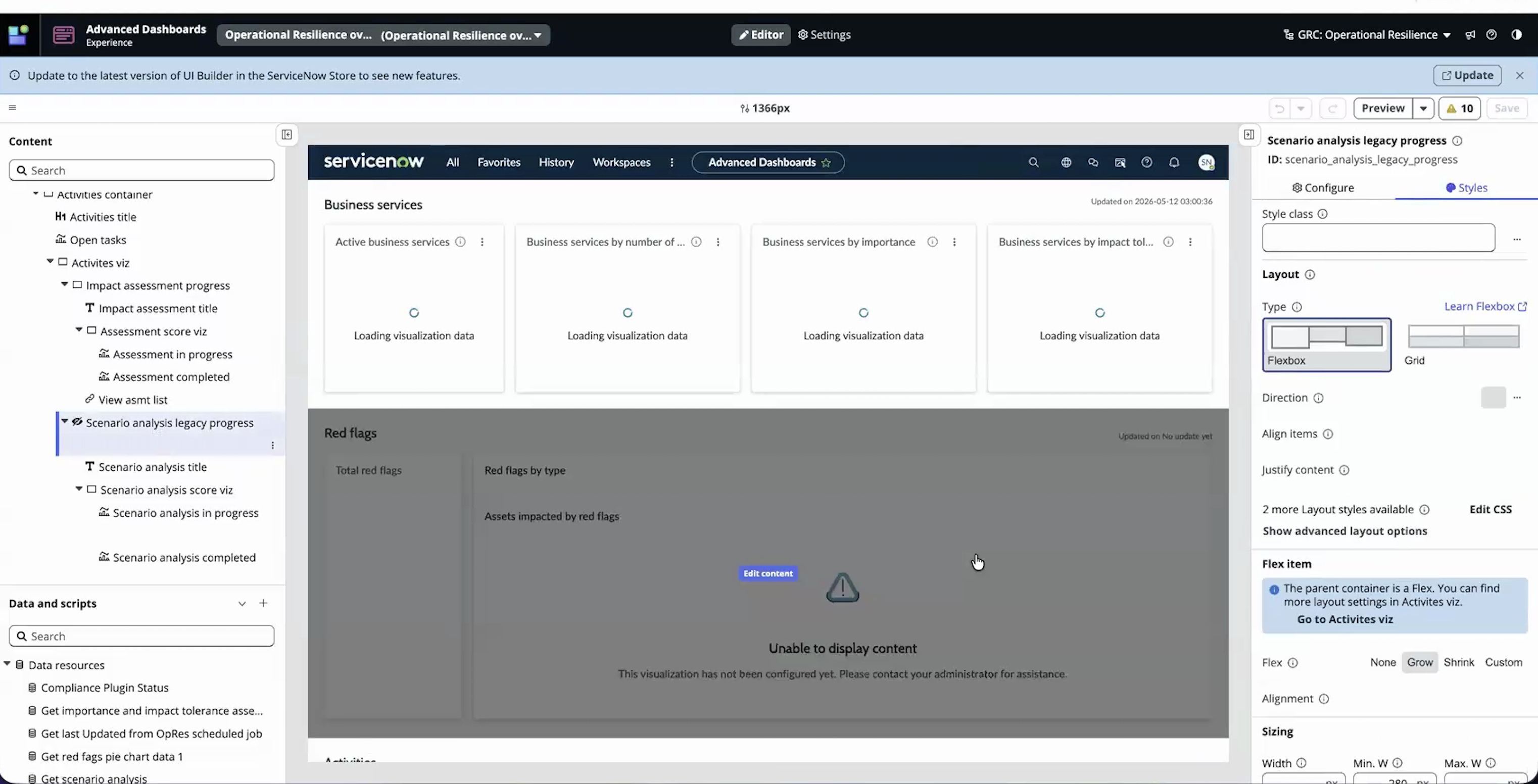Click the Edit content button
The height and width of the screenshot is (784, 1538).
click(768, 573)
